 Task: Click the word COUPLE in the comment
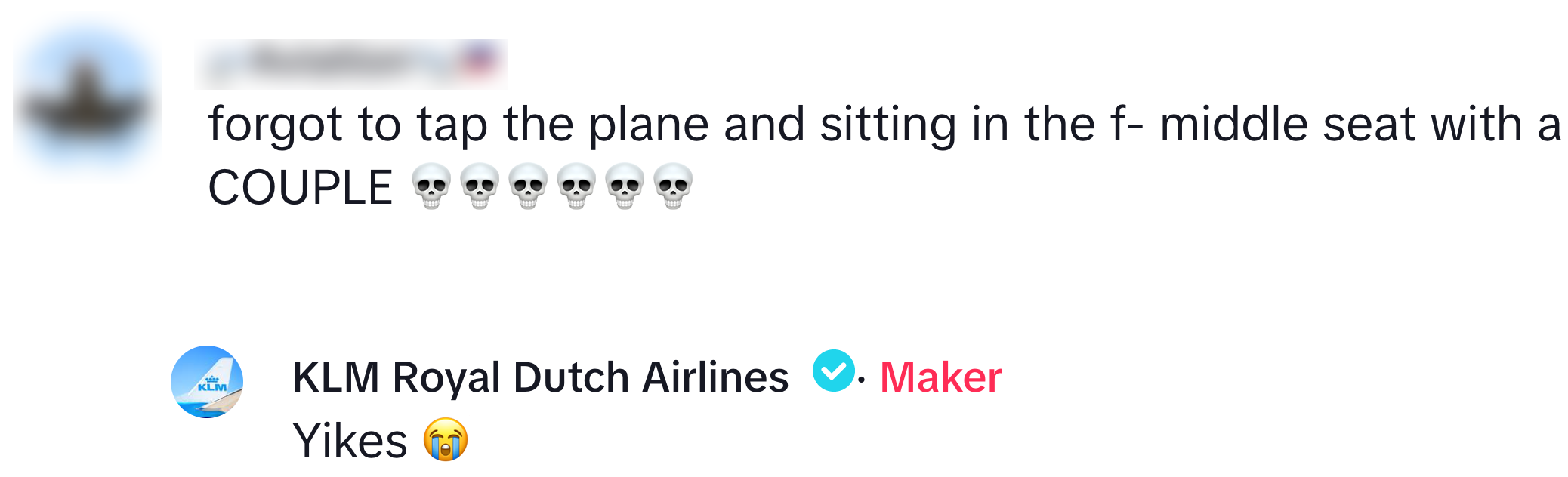click(300, 187)
